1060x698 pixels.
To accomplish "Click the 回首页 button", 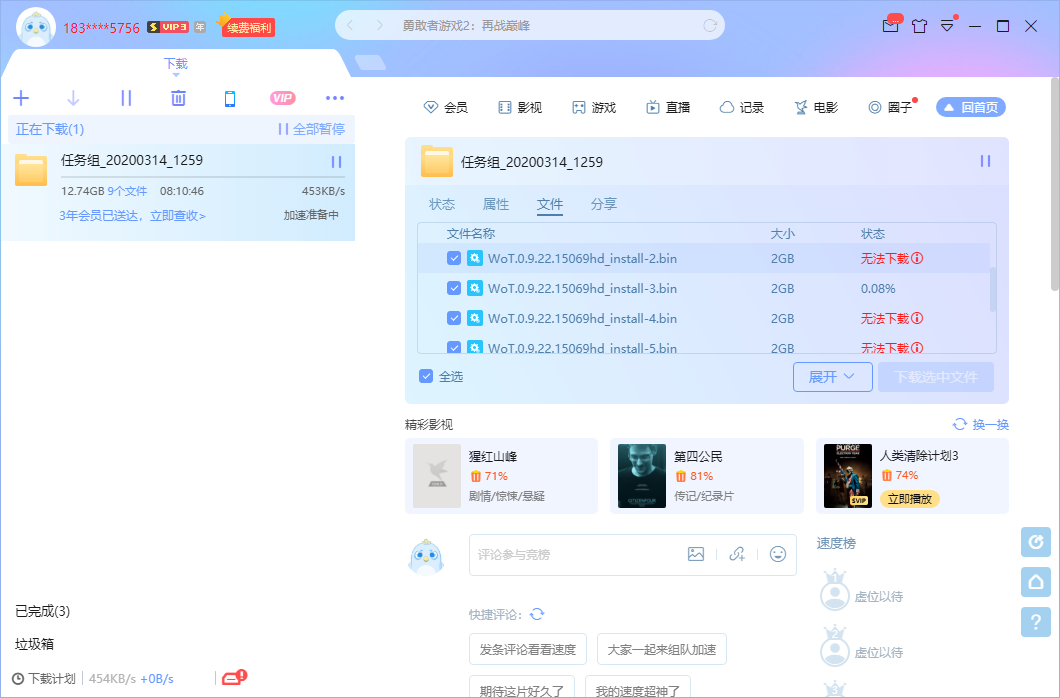I will tap(971, 107).
